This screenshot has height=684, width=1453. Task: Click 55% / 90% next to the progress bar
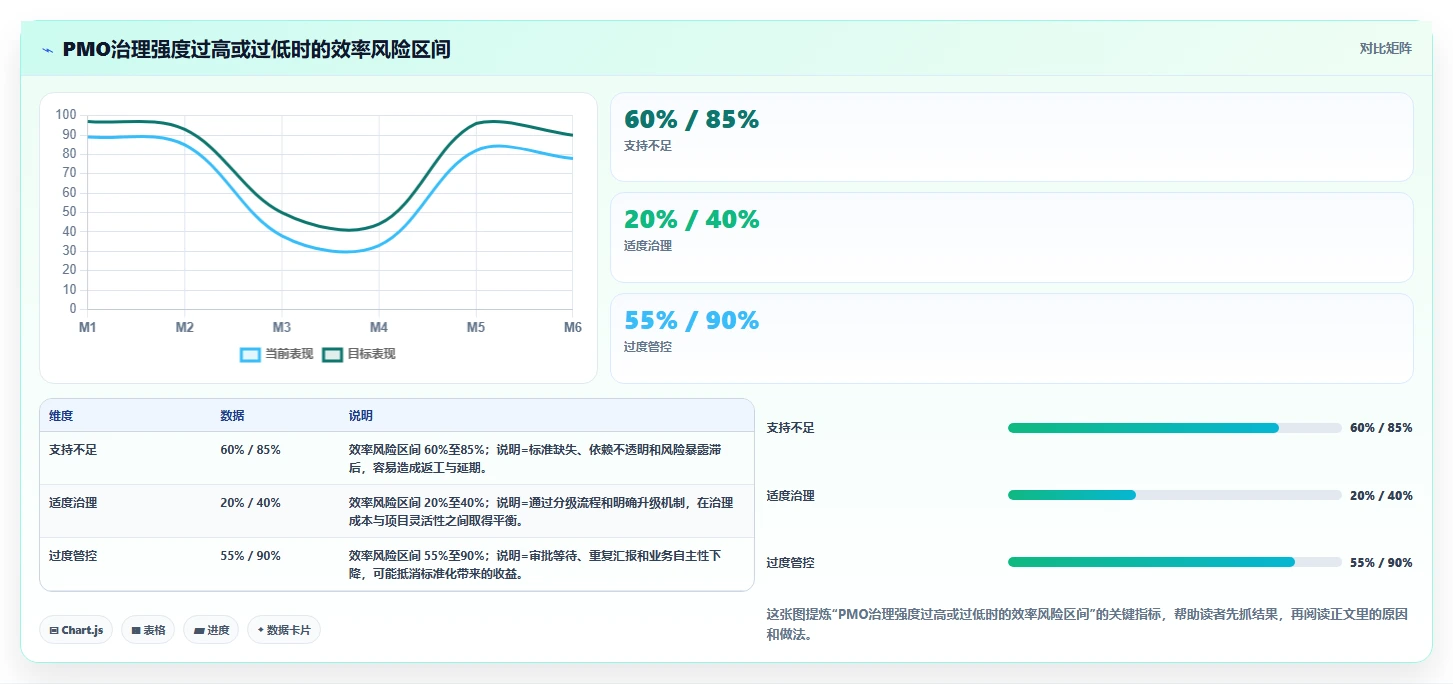click(1381, 562)
